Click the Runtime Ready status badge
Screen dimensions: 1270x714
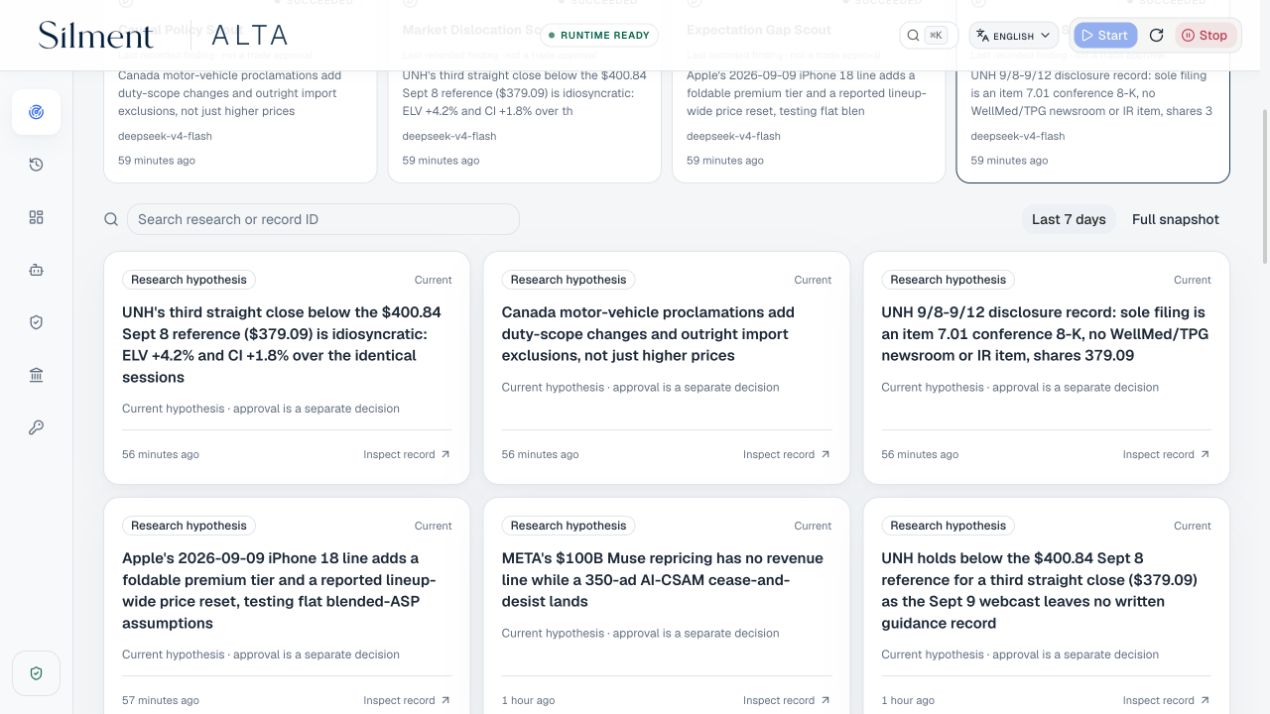tap(599, 35)
